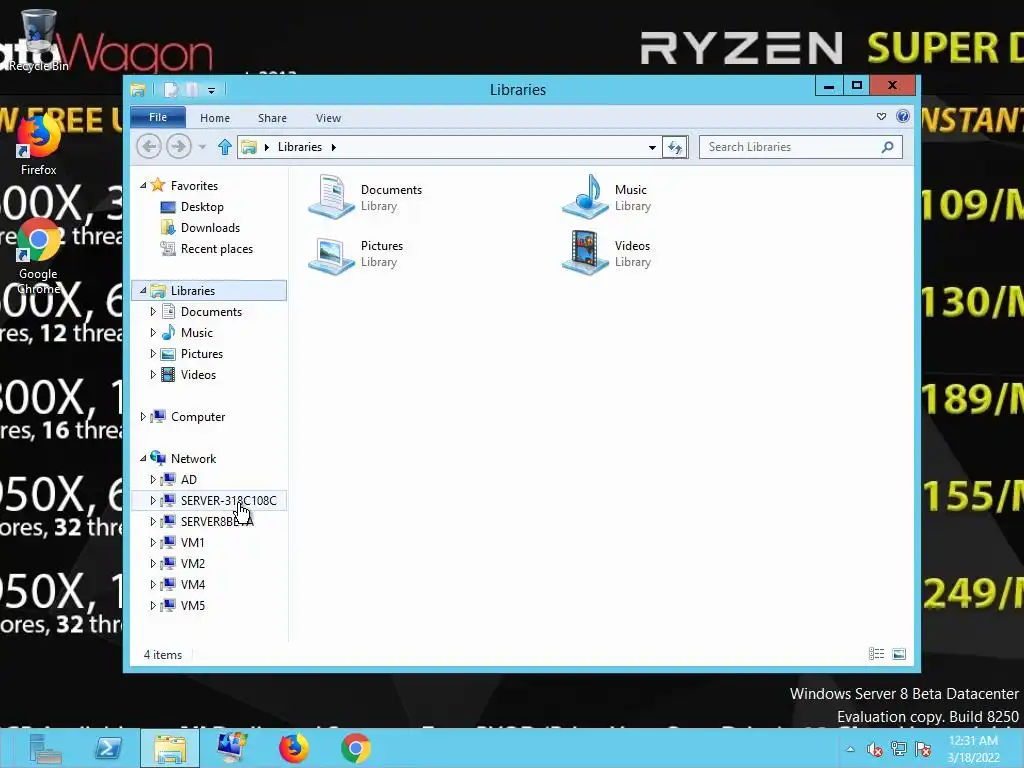Open the recent locations dropdown arrow
The image size is (1024, 768).
[202, 147]
